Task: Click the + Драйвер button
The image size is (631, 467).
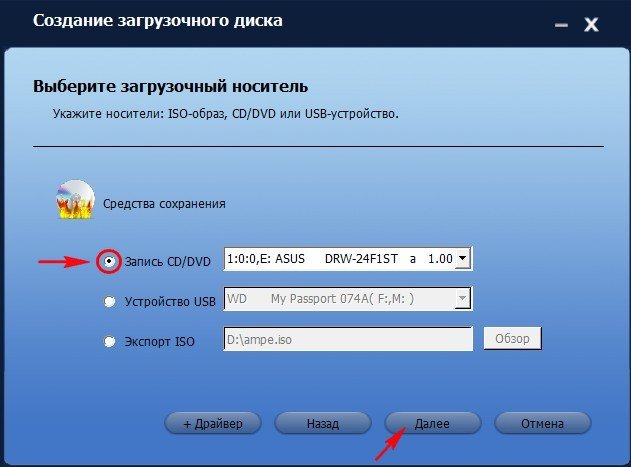Action: pos(213,423)
